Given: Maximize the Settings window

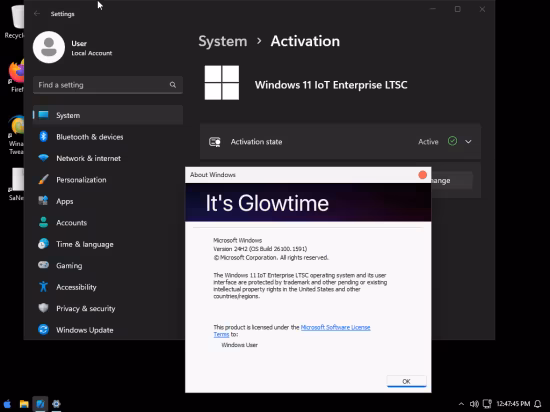Looking at the screenshot, I should [458, 9].
